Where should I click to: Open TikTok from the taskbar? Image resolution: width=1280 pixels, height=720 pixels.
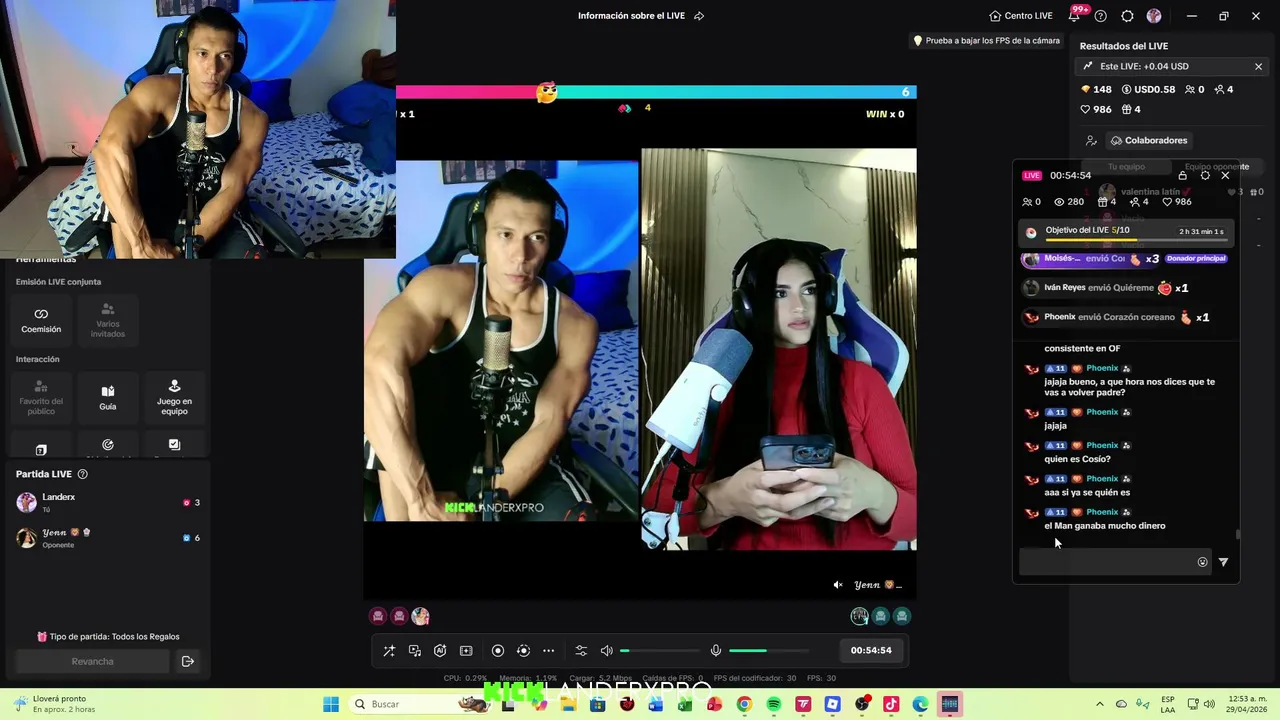pos(891,704)
